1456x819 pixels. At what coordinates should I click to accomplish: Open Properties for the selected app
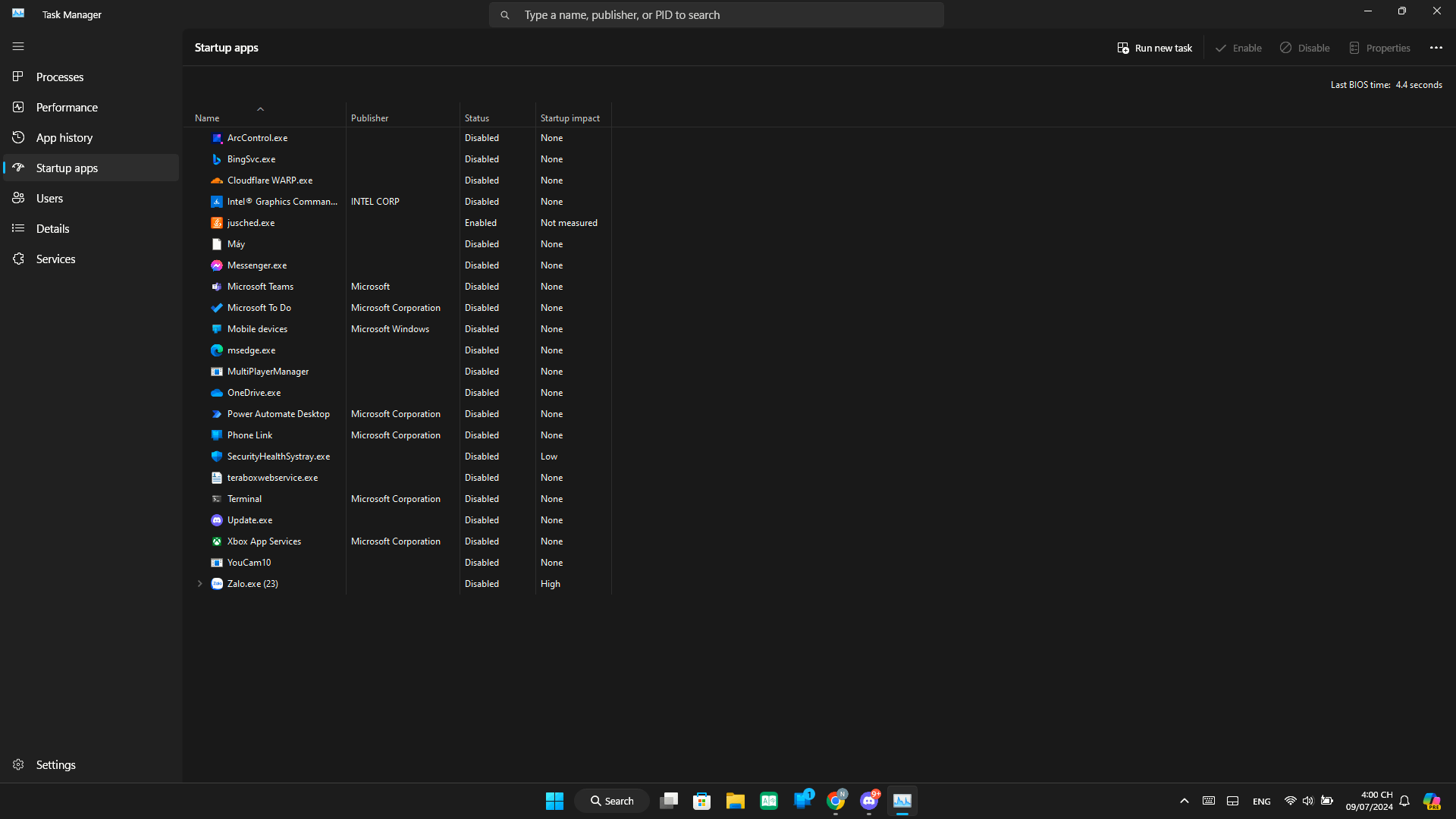(x=1379, y=47)
